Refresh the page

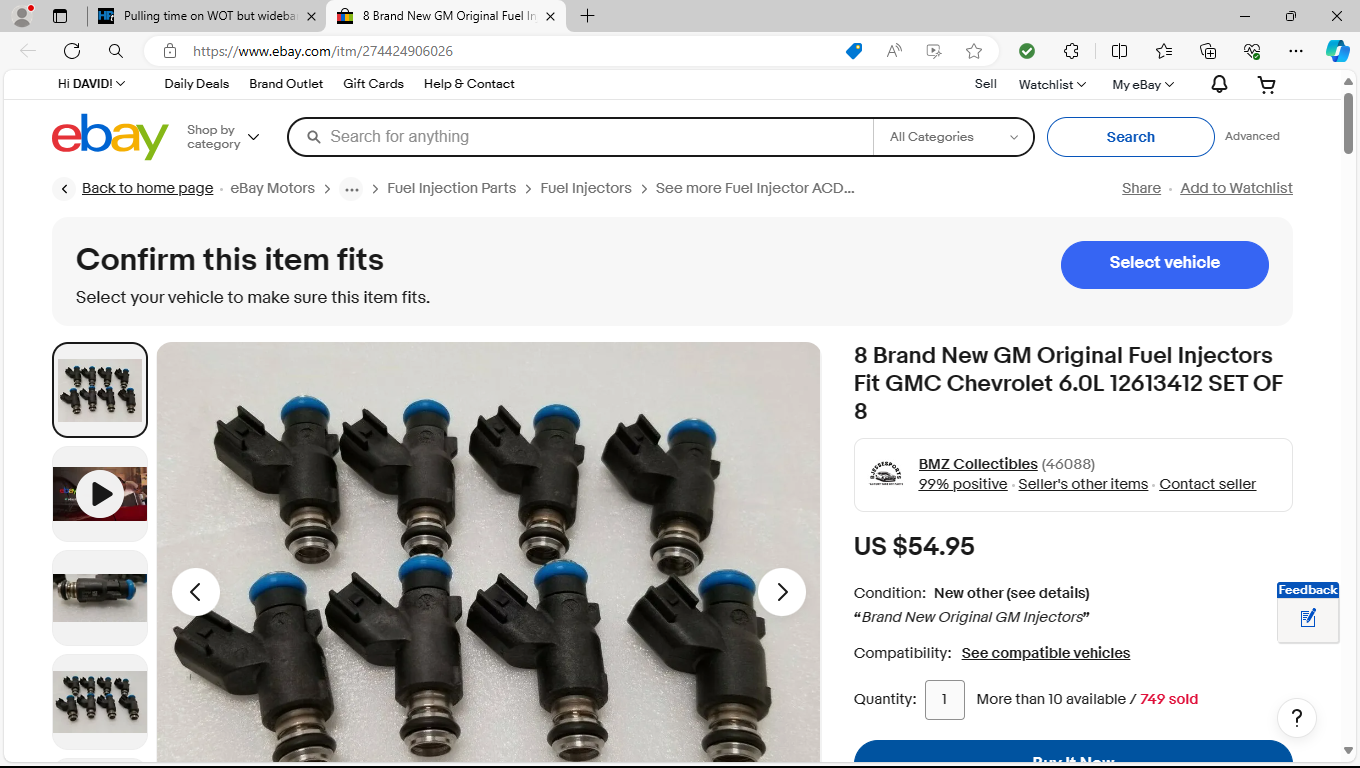click(x=72, y=51)
